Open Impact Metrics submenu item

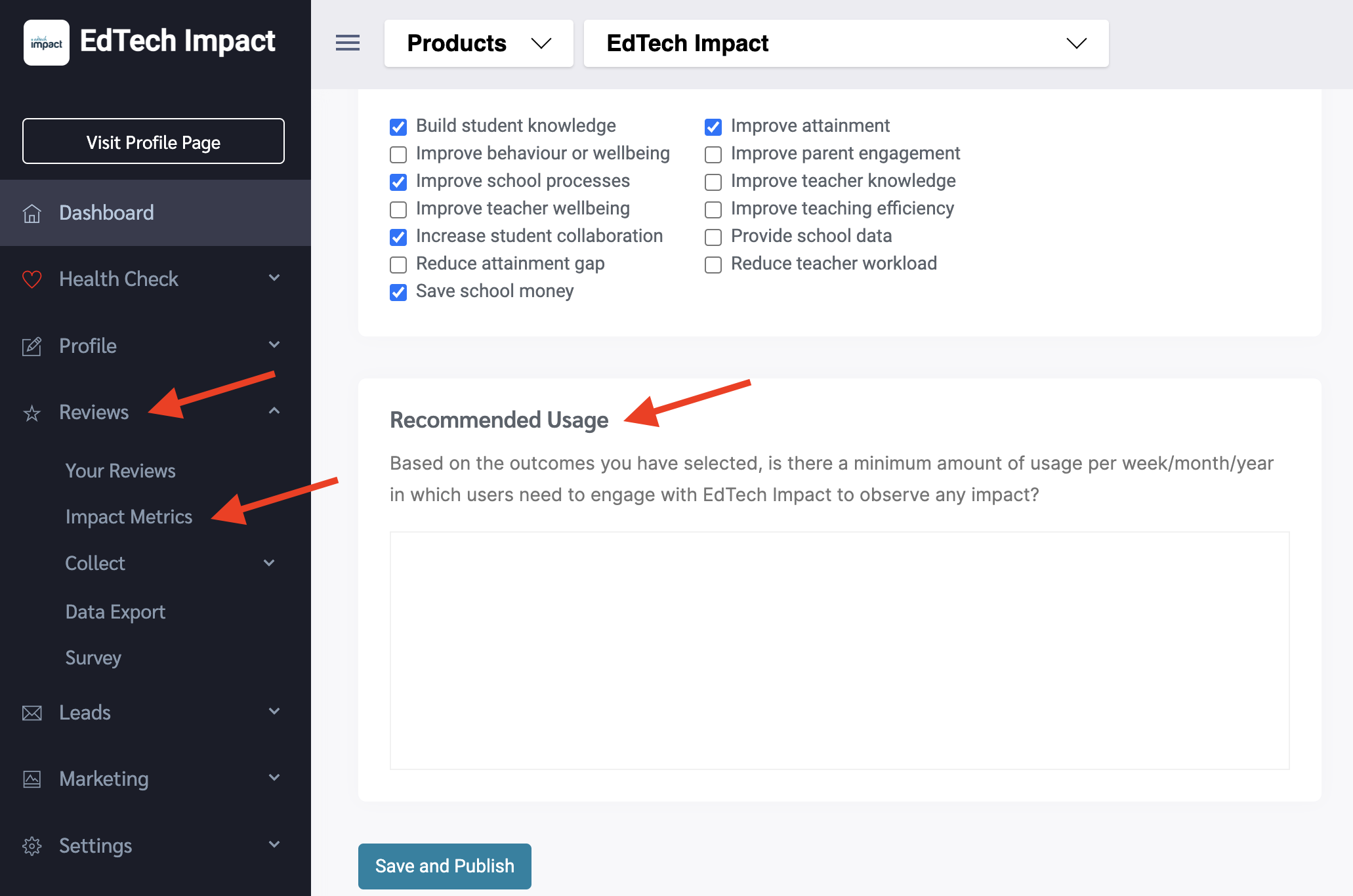(129, 517)
